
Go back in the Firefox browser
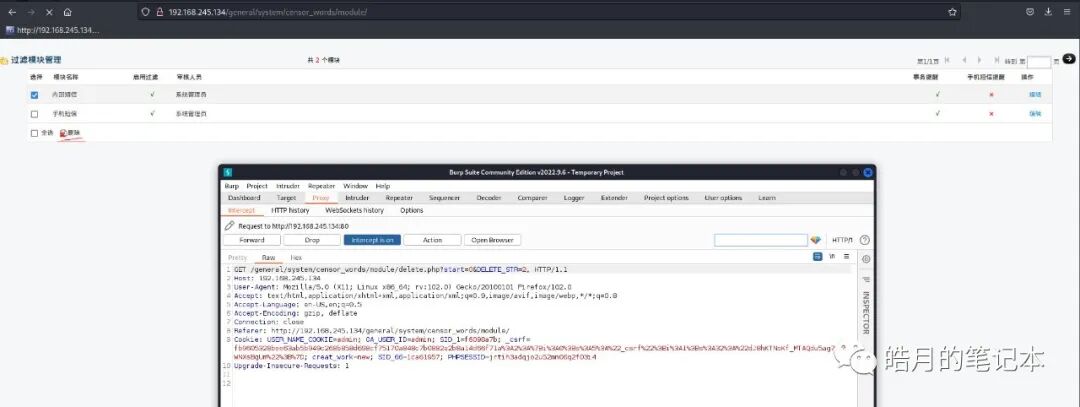coord(12,12)
